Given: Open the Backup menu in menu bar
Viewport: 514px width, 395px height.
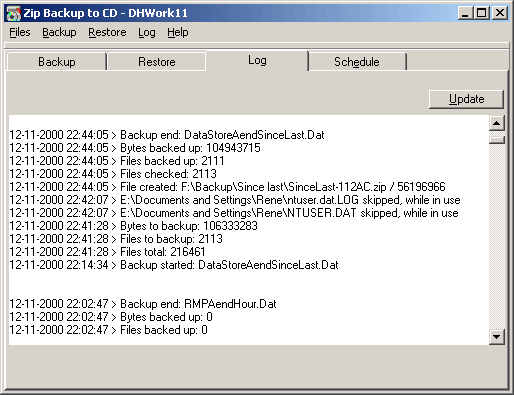Looking at the screenshot, I should (59, 32).
